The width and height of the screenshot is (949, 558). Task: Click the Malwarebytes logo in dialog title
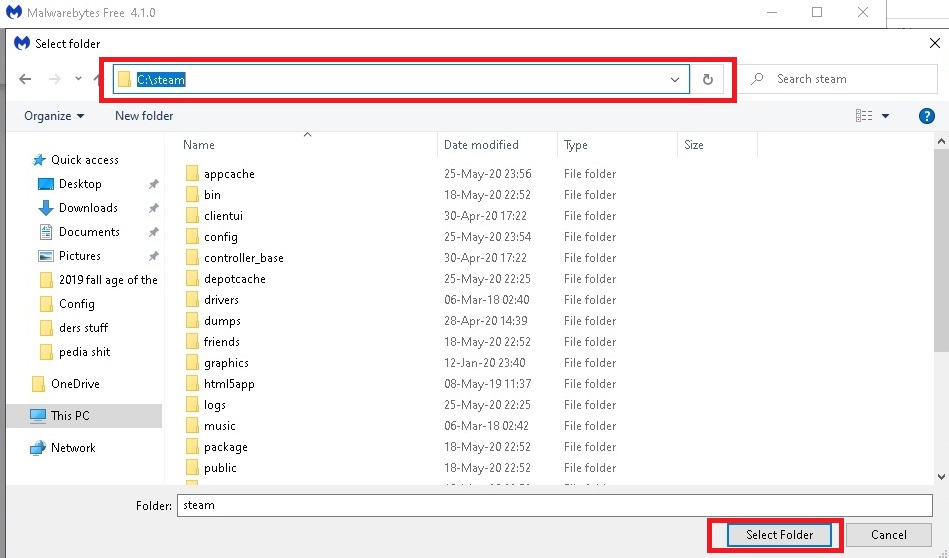[22, 43]
